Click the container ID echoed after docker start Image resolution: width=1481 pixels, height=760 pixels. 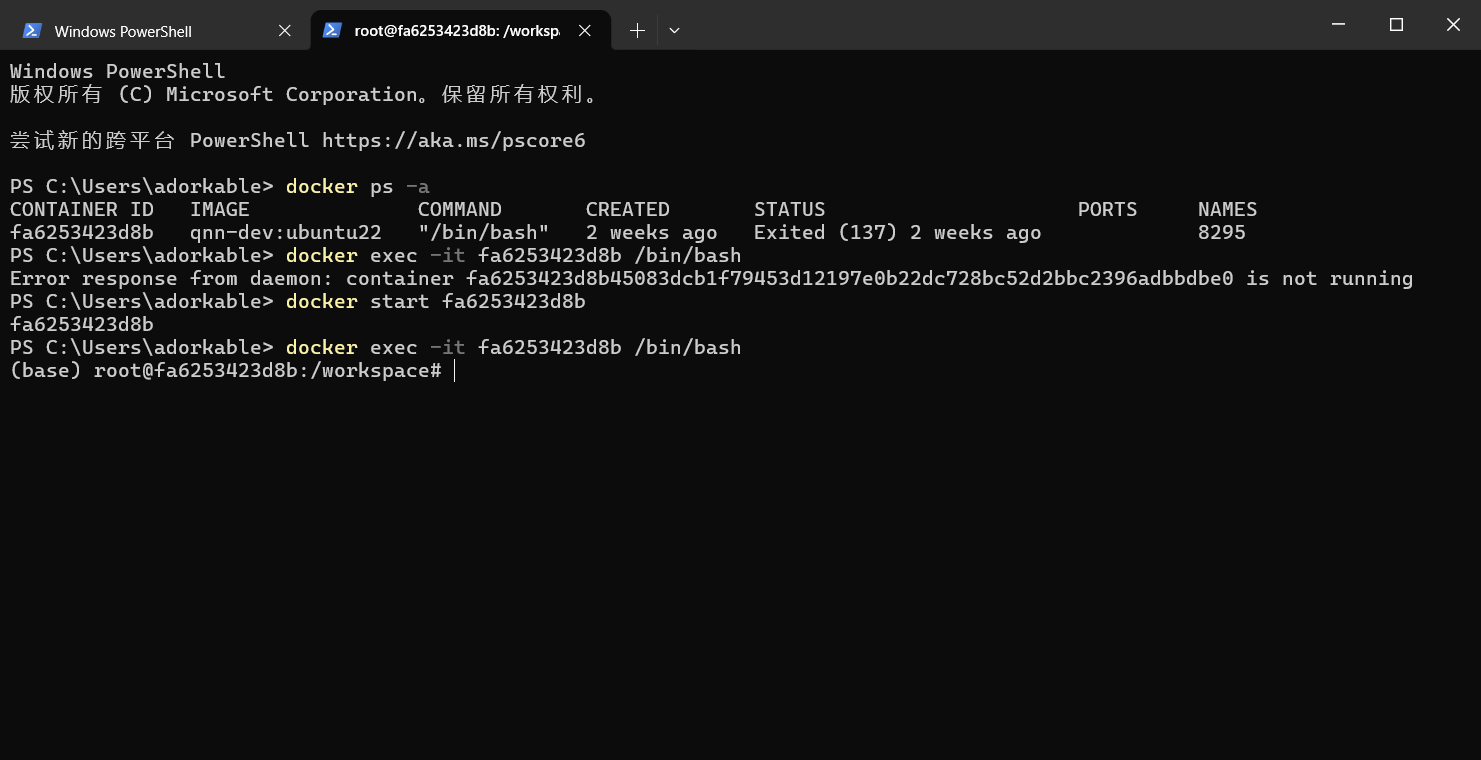(x=82, y=324)
